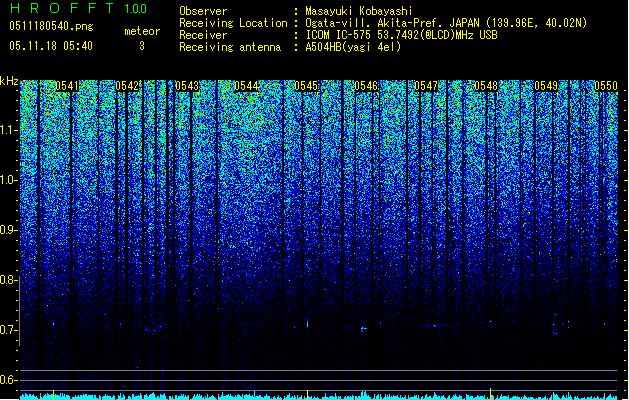
Task: Click the version number 1.0.0
Action: [135, 8]
